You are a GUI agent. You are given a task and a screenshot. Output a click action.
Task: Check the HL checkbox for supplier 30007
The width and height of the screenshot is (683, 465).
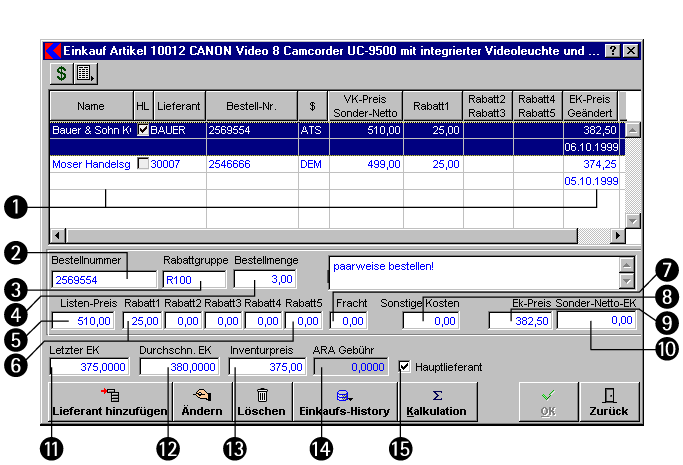142,164
